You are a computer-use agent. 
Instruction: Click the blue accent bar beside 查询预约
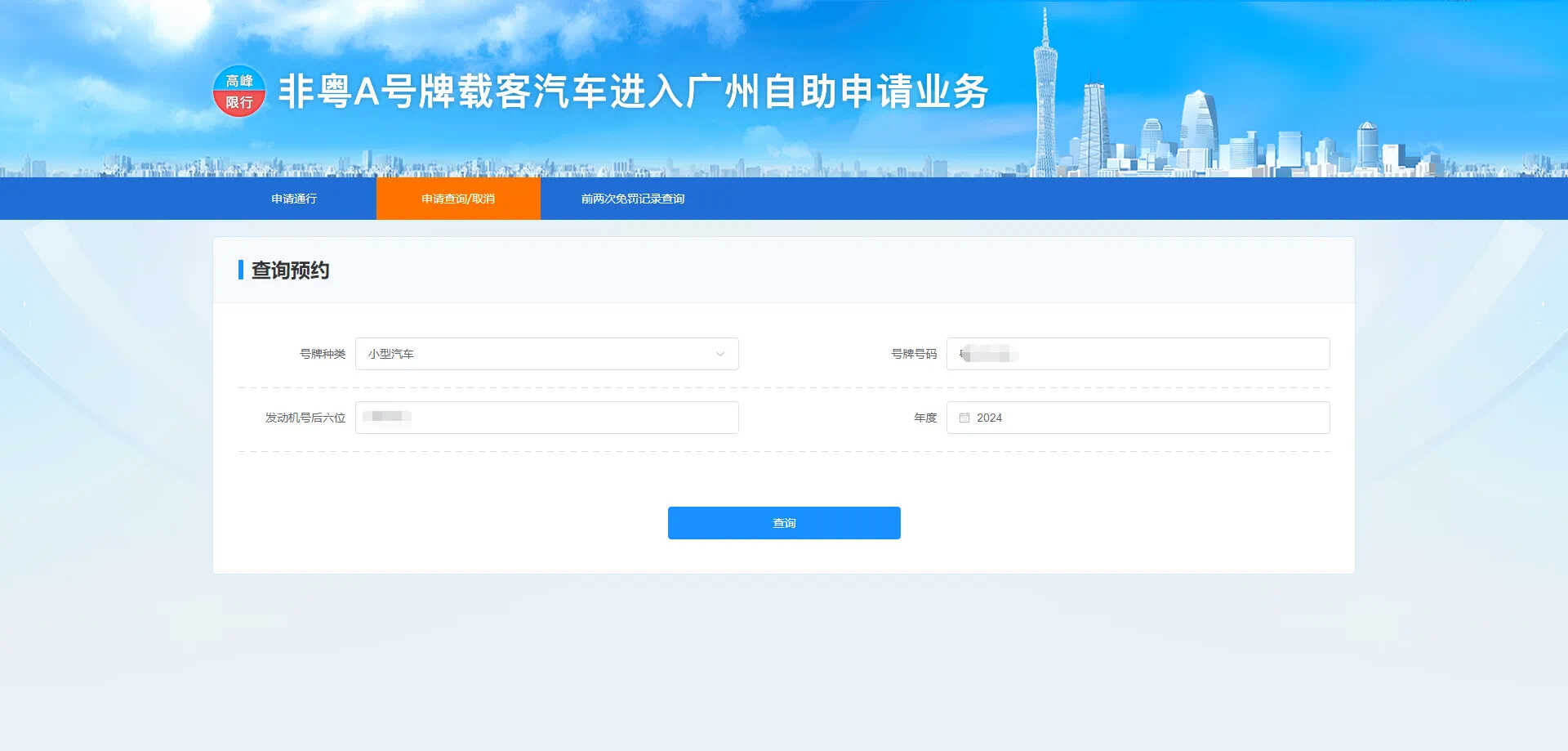coord(241,270)
